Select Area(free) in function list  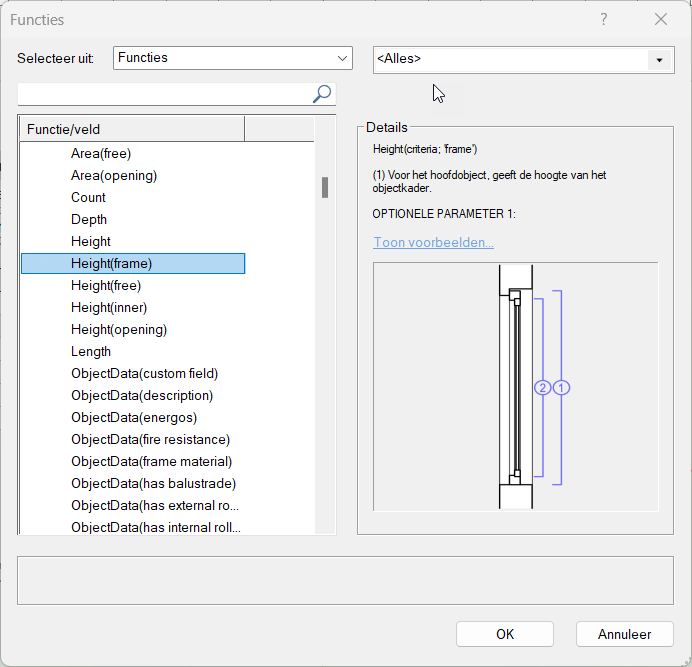pyautogui.click(x=101, y=153)
